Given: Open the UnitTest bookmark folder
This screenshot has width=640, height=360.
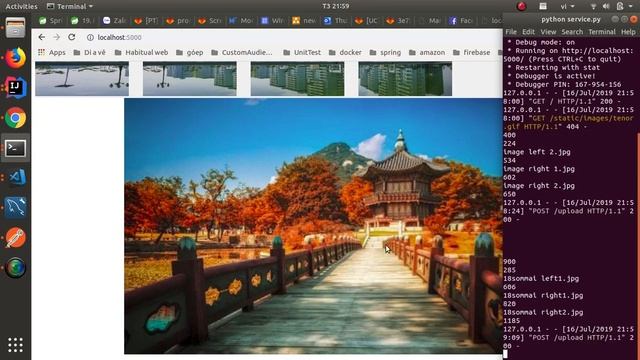Looking at the screenshot, I should coord(302,52).
